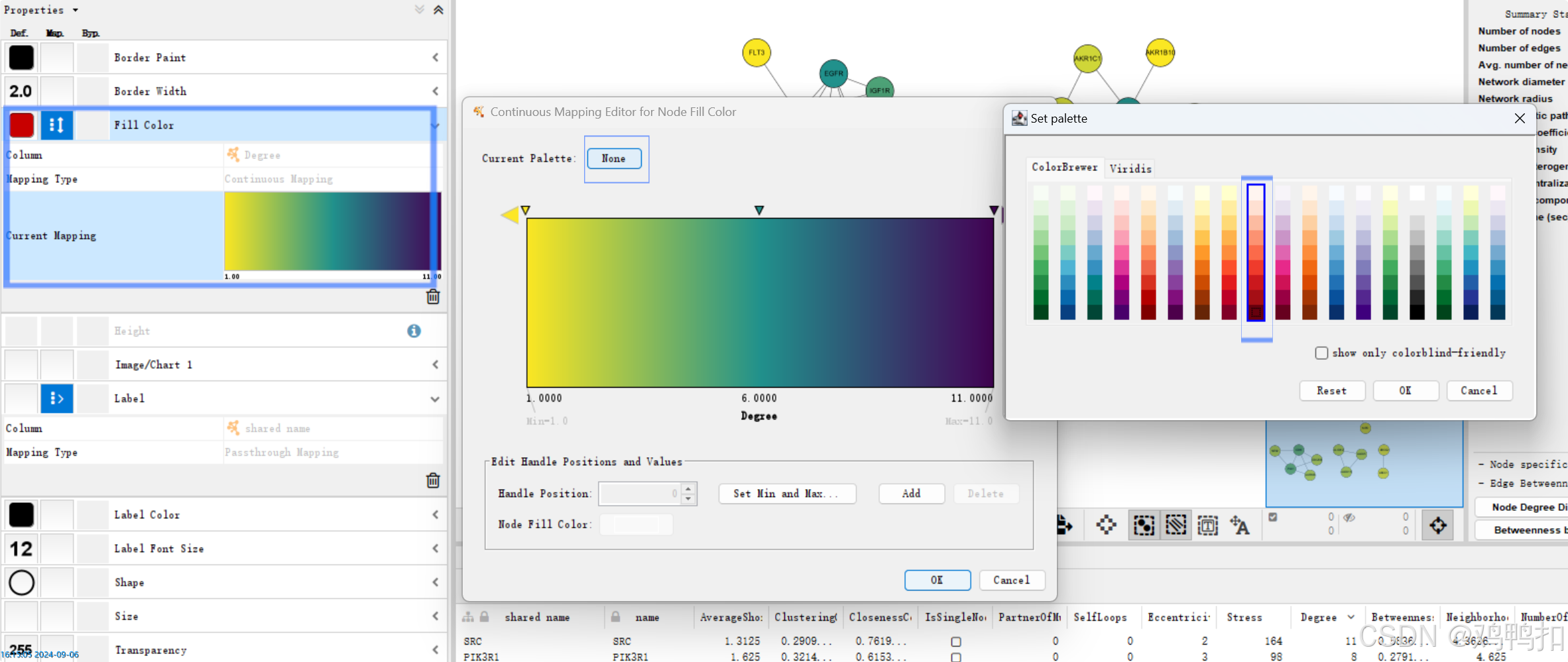The height and width of the screenshot is (662, 1568).
Task: Switch to the Viridis palette tab
Action: click(x=1130, y=168)
